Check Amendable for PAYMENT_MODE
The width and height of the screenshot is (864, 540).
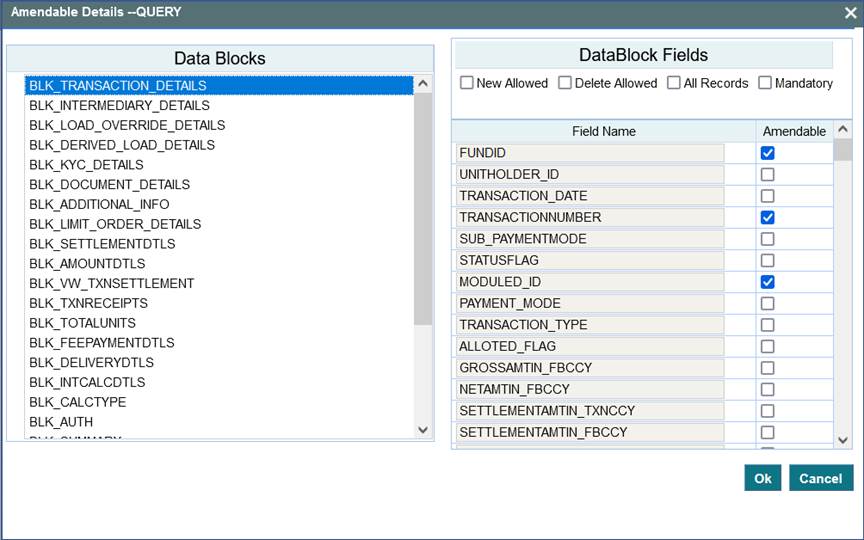coord(768,304)
